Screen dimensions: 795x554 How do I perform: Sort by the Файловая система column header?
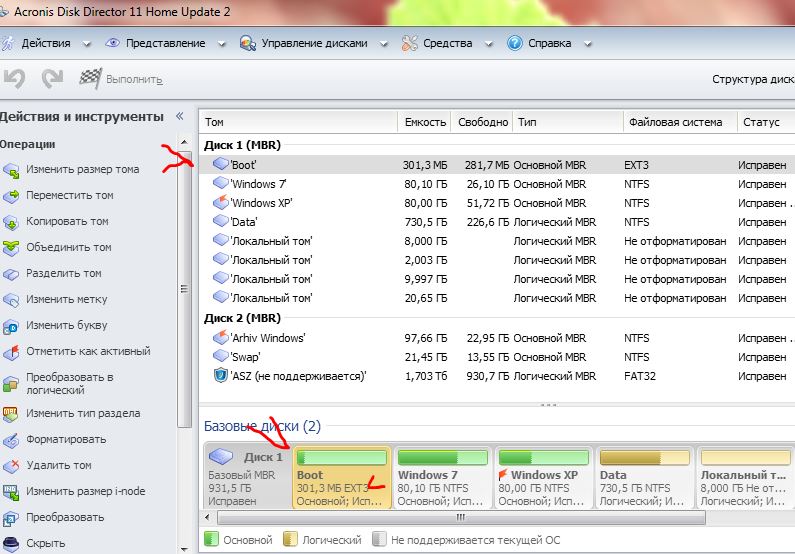point(680,122)
